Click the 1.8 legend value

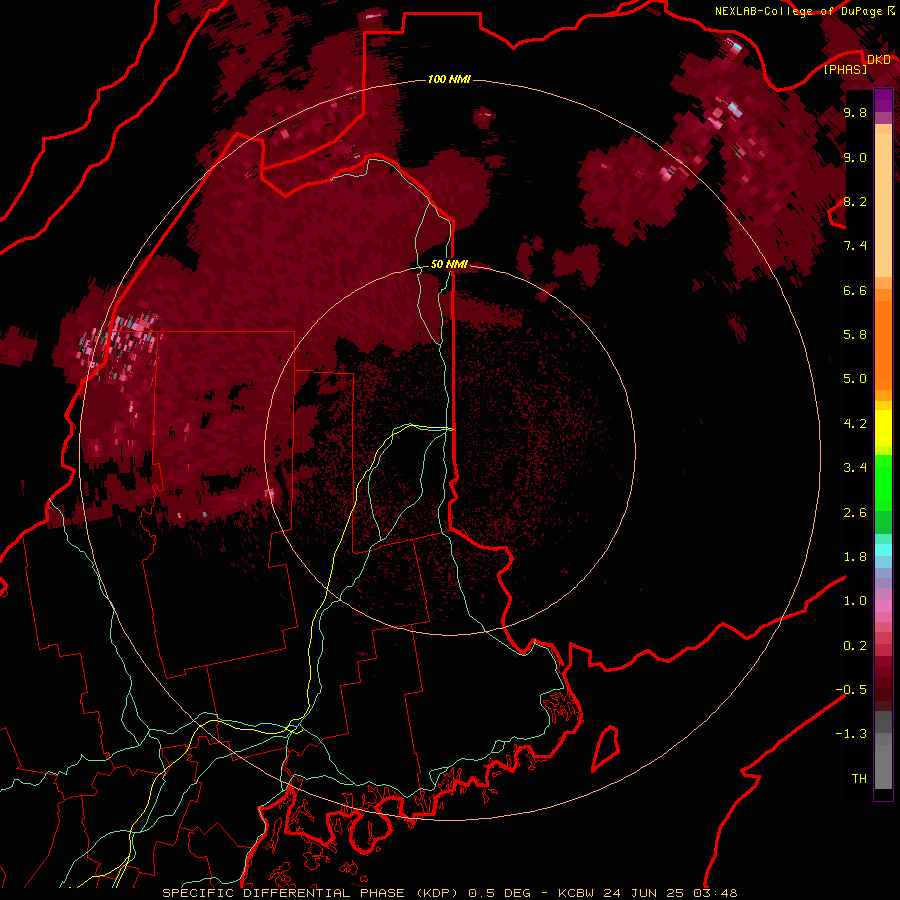[x=855, y=557]
